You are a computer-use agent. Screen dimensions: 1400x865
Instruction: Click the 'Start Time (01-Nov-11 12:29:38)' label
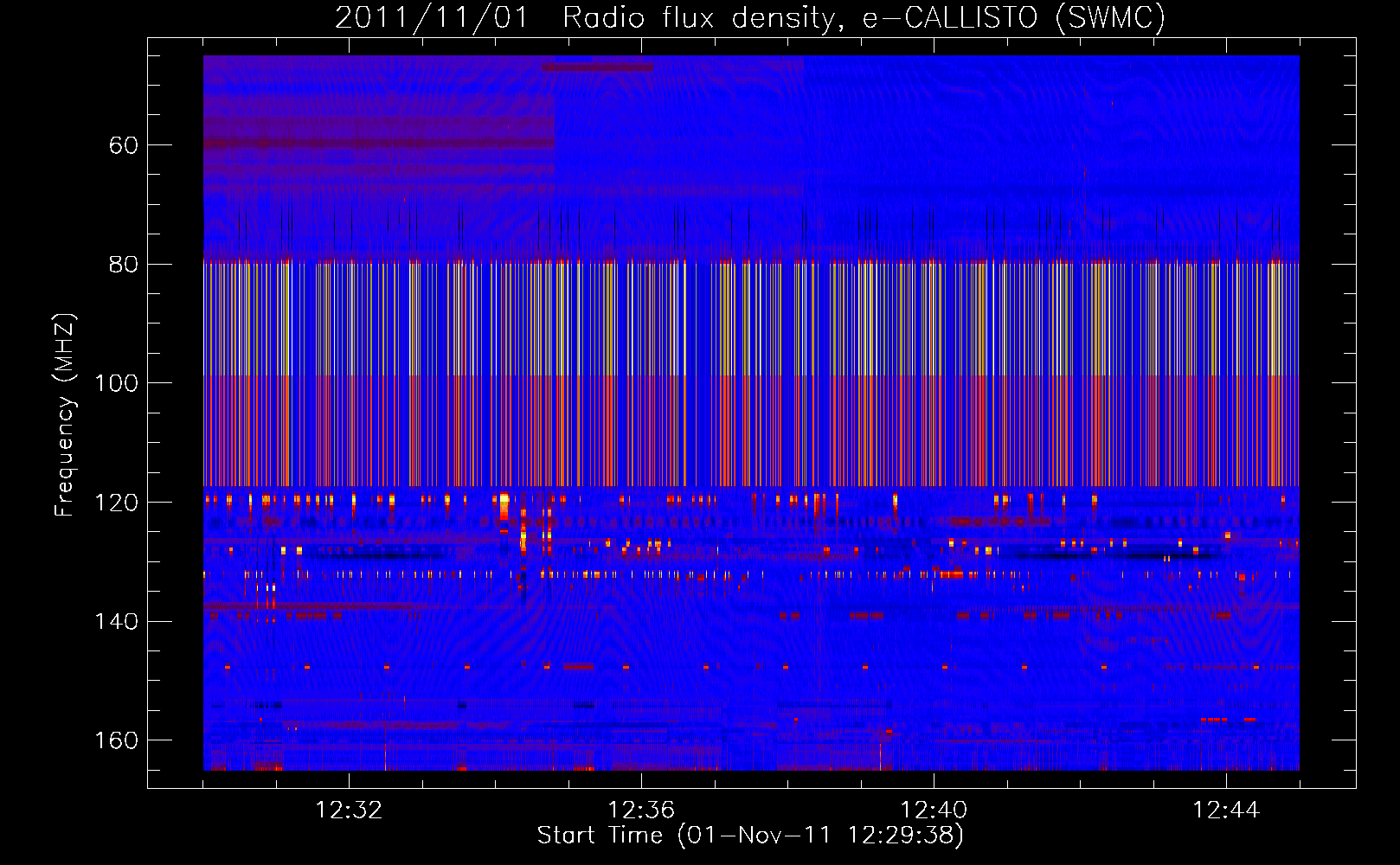tap(750, 836)
